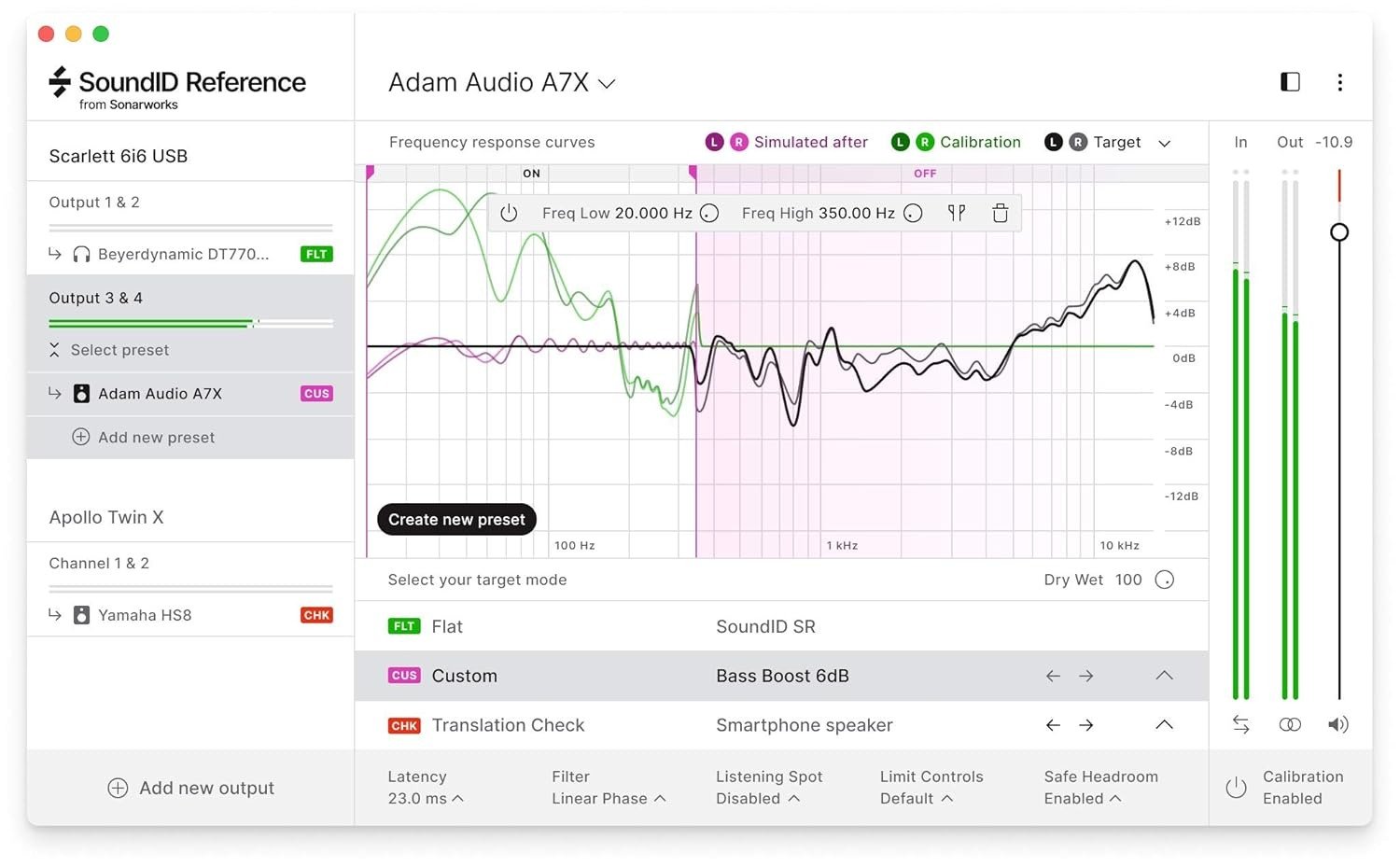Toggle the Simulated after left channel indicator
The width and height of the screenshot is (1400, 867).
tap(714, 142)
